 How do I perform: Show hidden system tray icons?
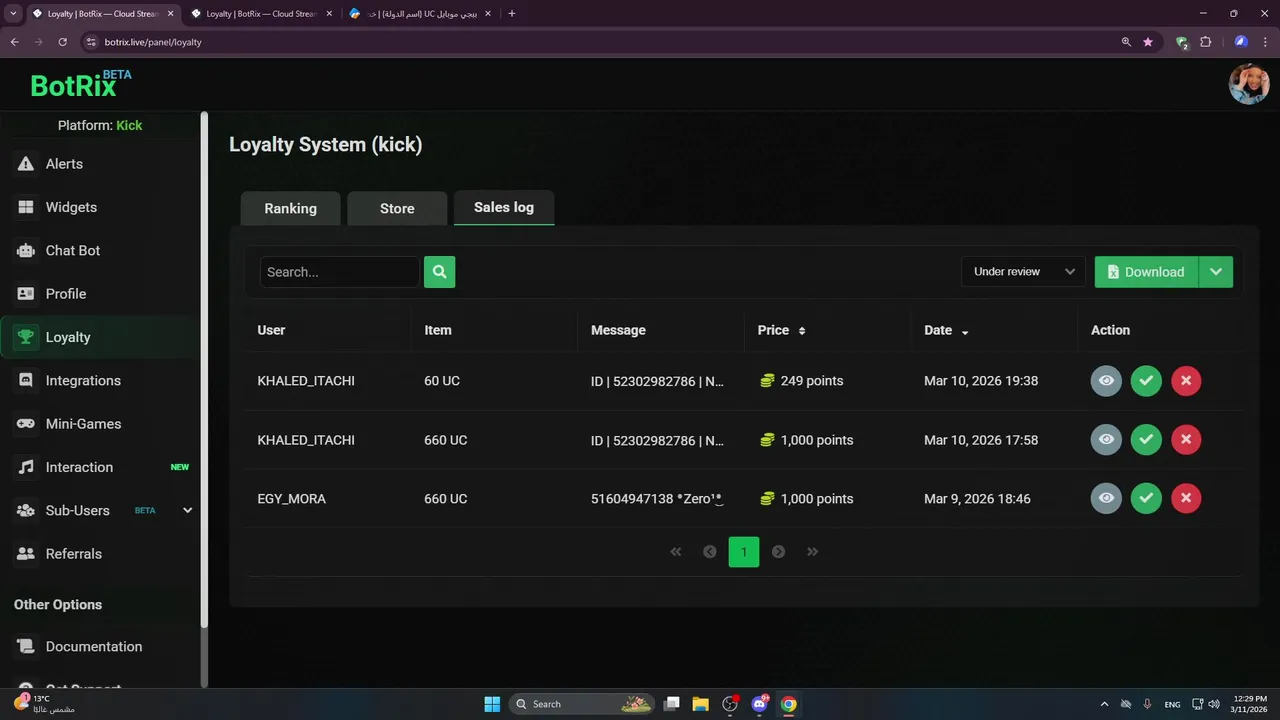point(1104,704)
